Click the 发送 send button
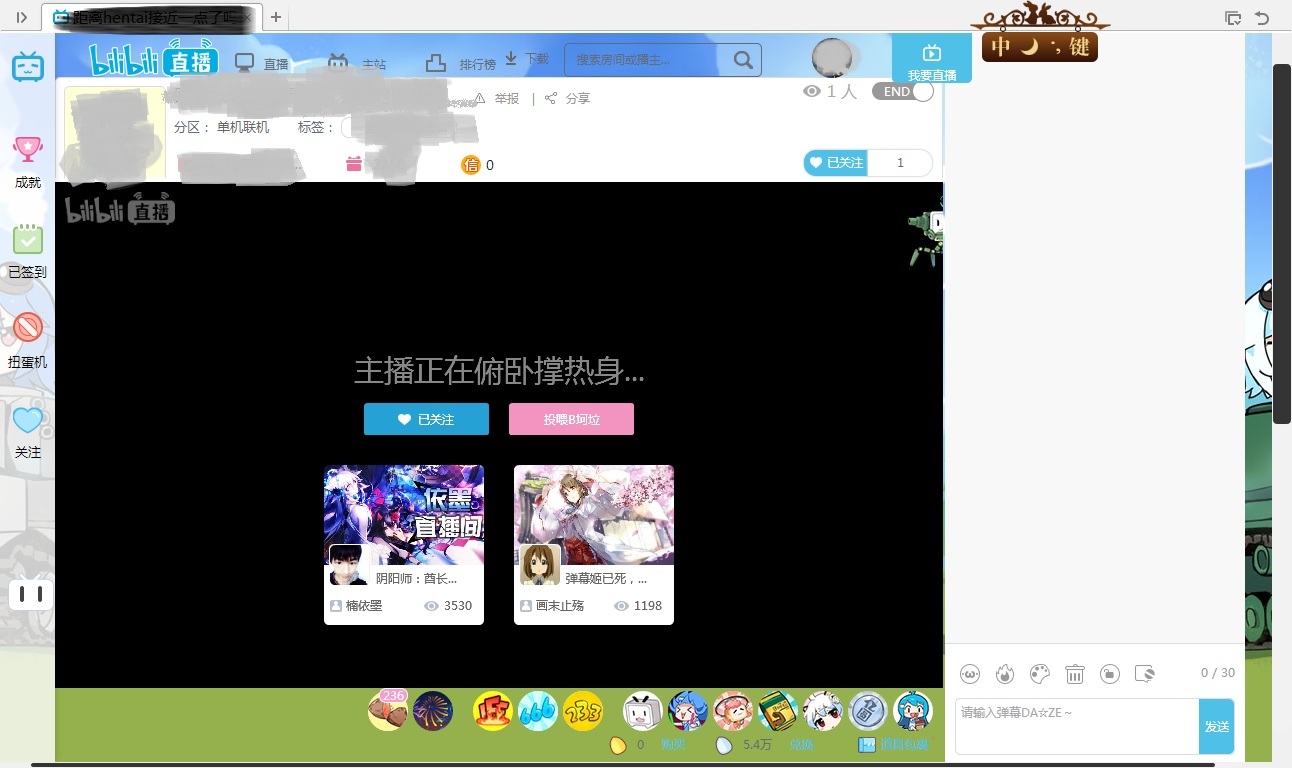 [x=1216, y=726]
